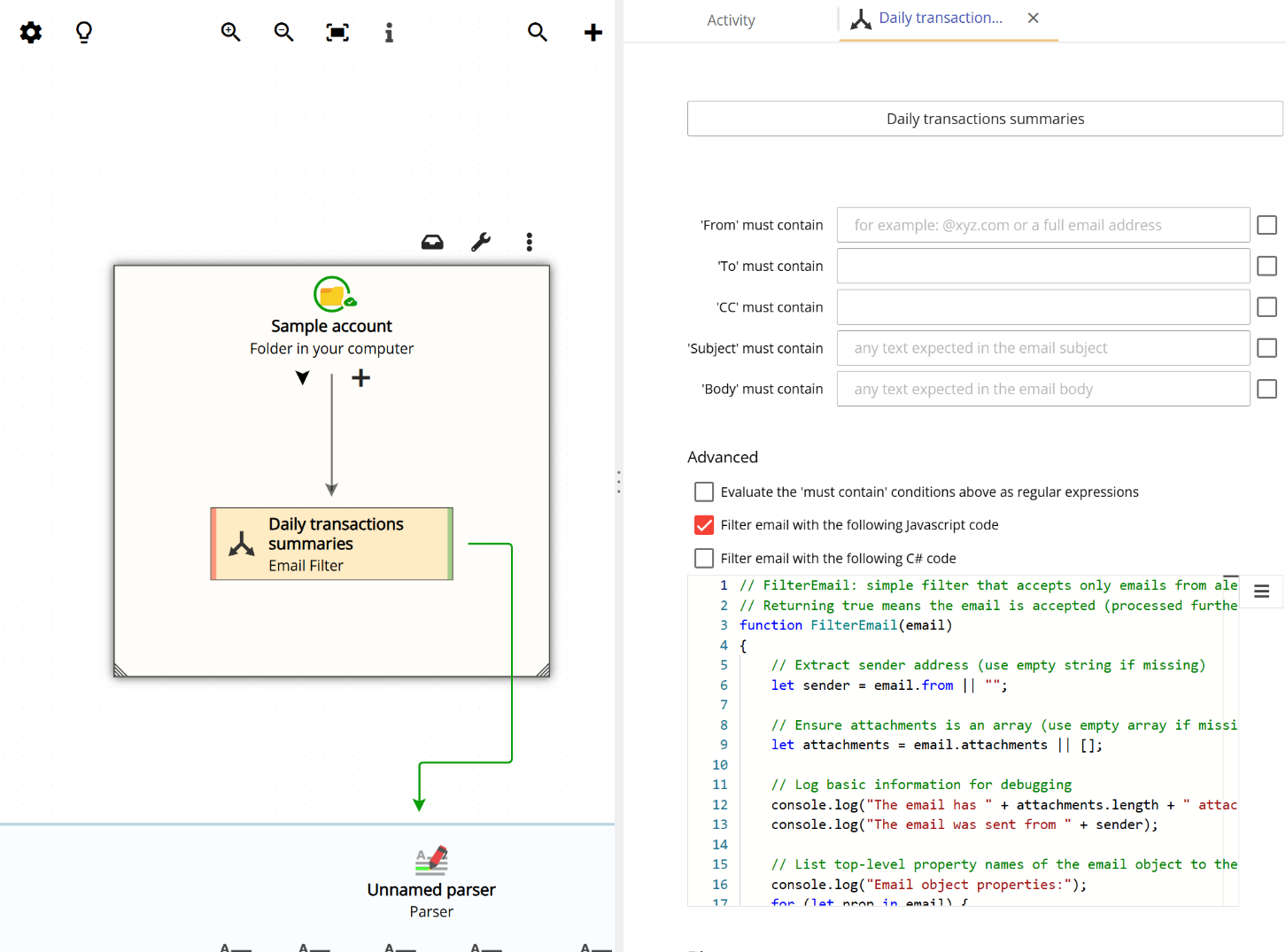Open the kebab menu on Sample account card
This screenshot has height=952, width=1286.
coord(529,241)
